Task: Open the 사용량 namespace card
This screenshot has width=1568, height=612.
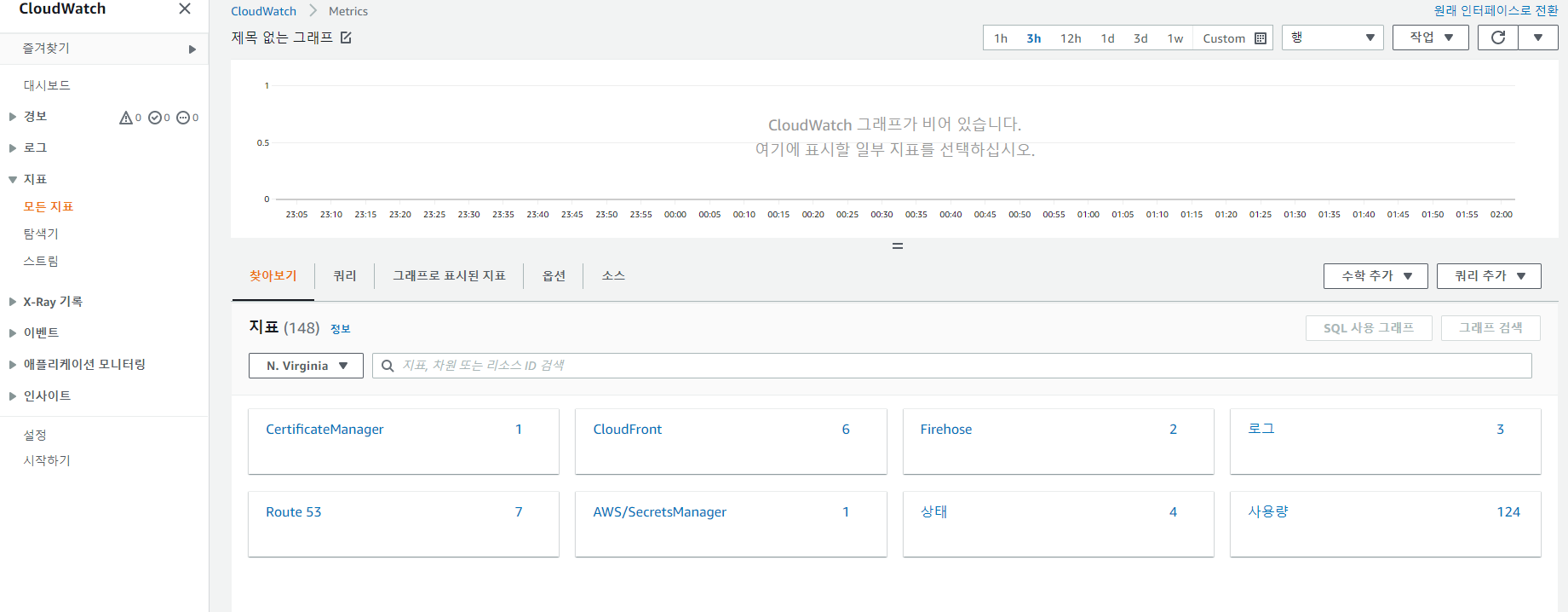Action: click(1385, 523)
